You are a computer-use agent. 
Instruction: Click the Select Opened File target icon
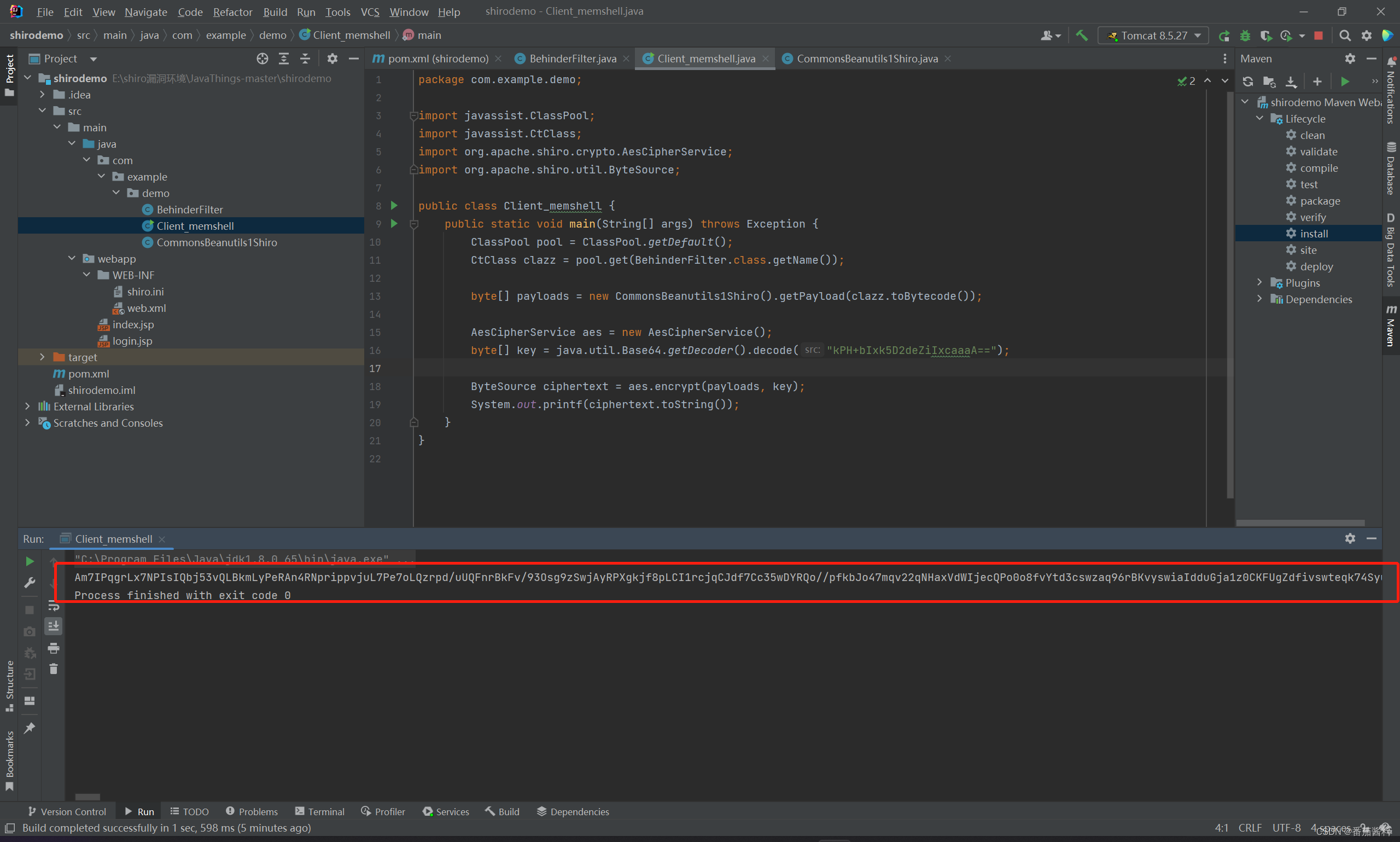point(262,59)
